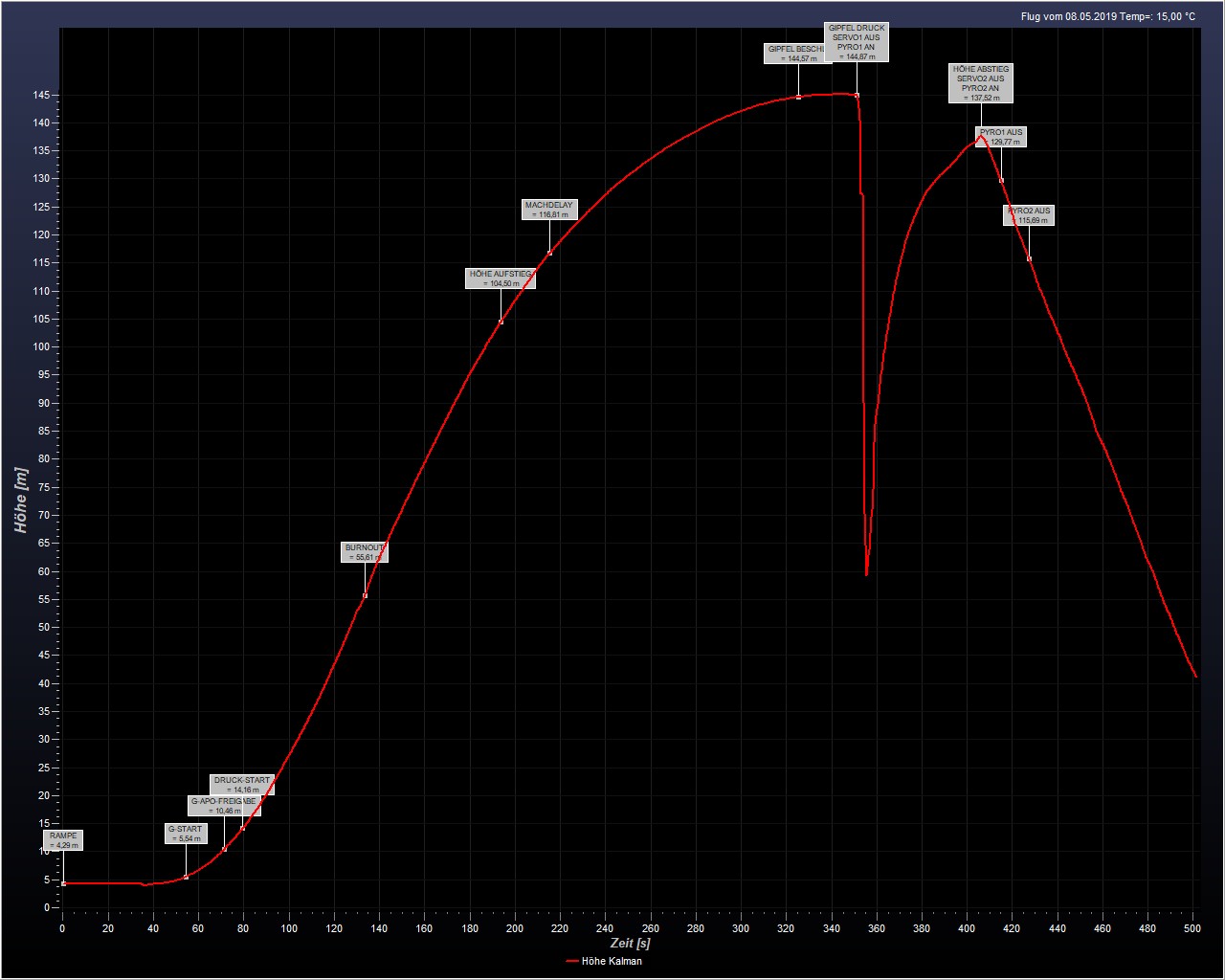Click the BURNOUT annotation label
Screen dimensions: 1225x980
pyautogui.click(x=365, y=552)
